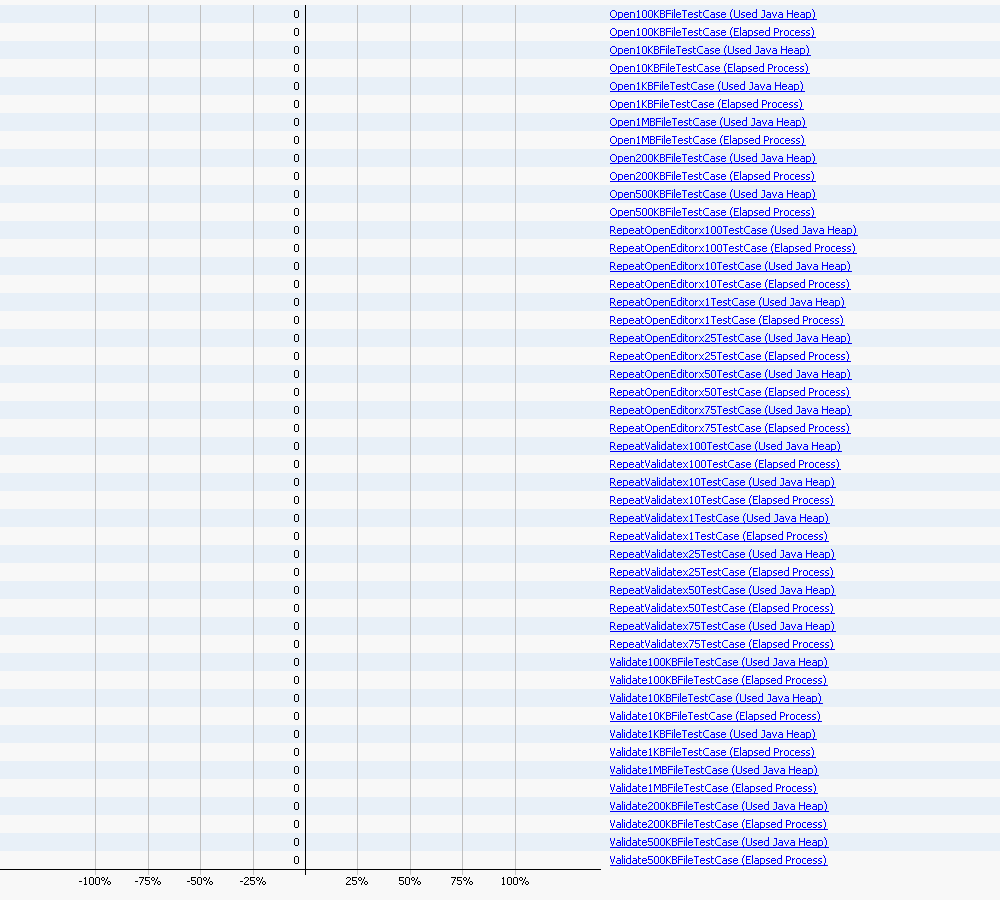1000x900 pixels.
Task: View RepeatOpenEditorx75TestCase (Elapsed Process) link
Action: click(x=729, y=428)
